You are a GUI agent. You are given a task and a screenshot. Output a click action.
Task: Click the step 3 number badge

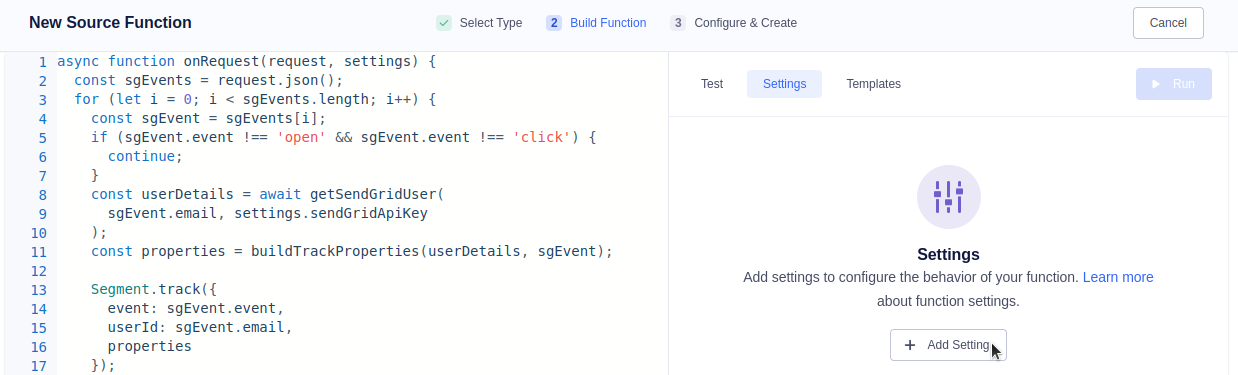point(678,23)
